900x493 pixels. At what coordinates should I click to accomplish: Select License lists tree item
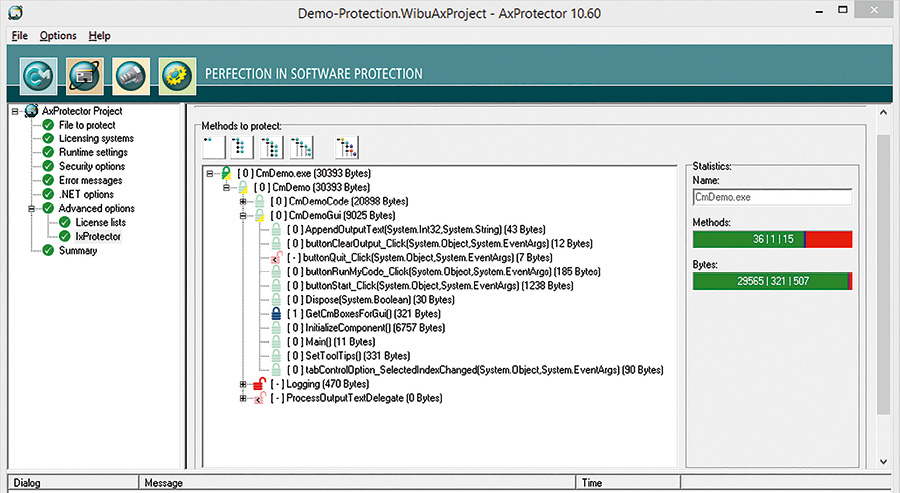pyautogui.click(x=100, y=222)
